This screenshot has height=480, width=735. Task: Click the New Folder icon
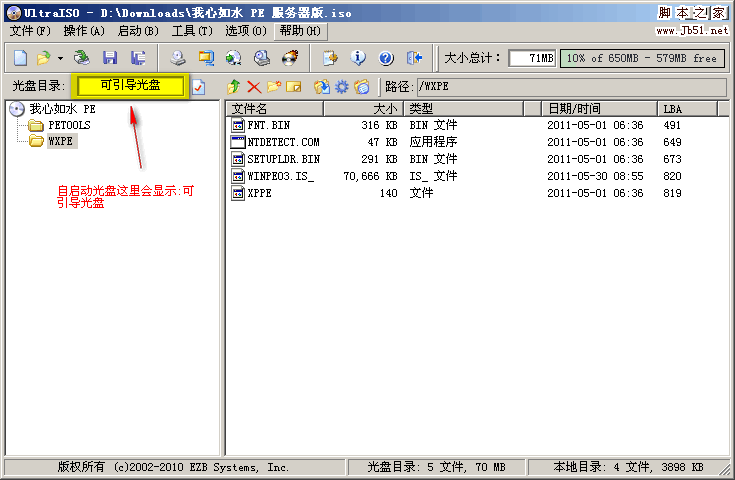(x=274, y=87)
